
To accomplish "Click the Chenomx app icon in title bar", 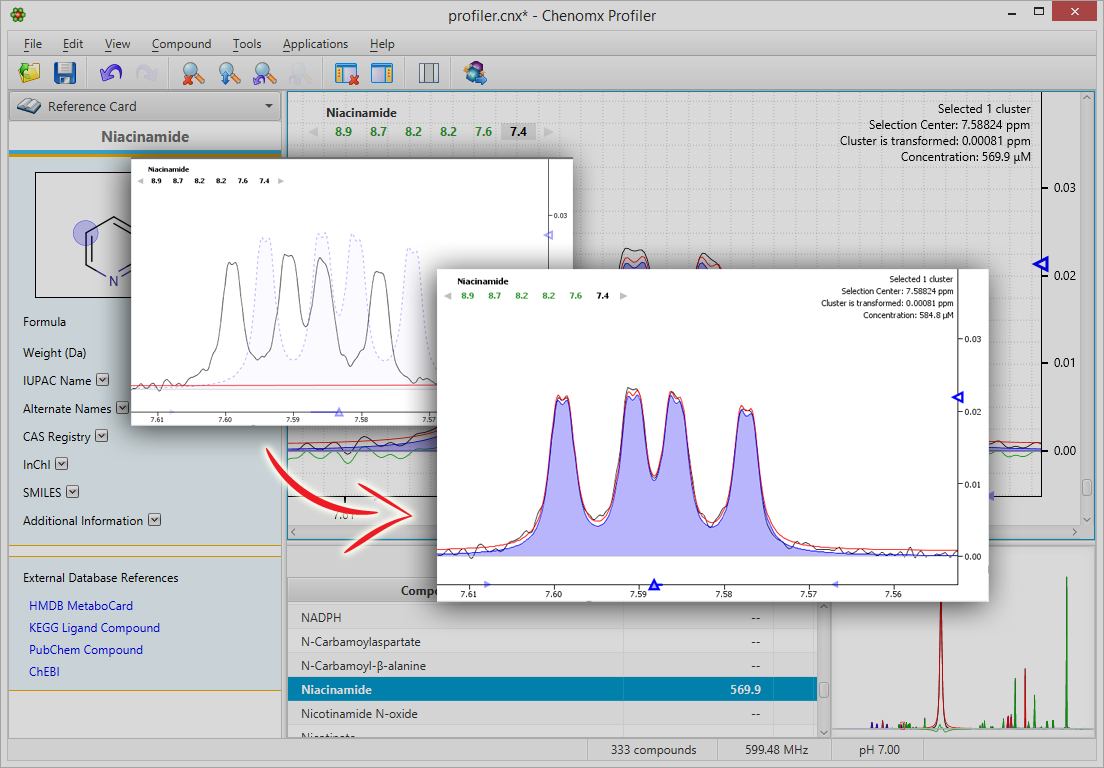I will pyautogui.click(x=19, y=14).
